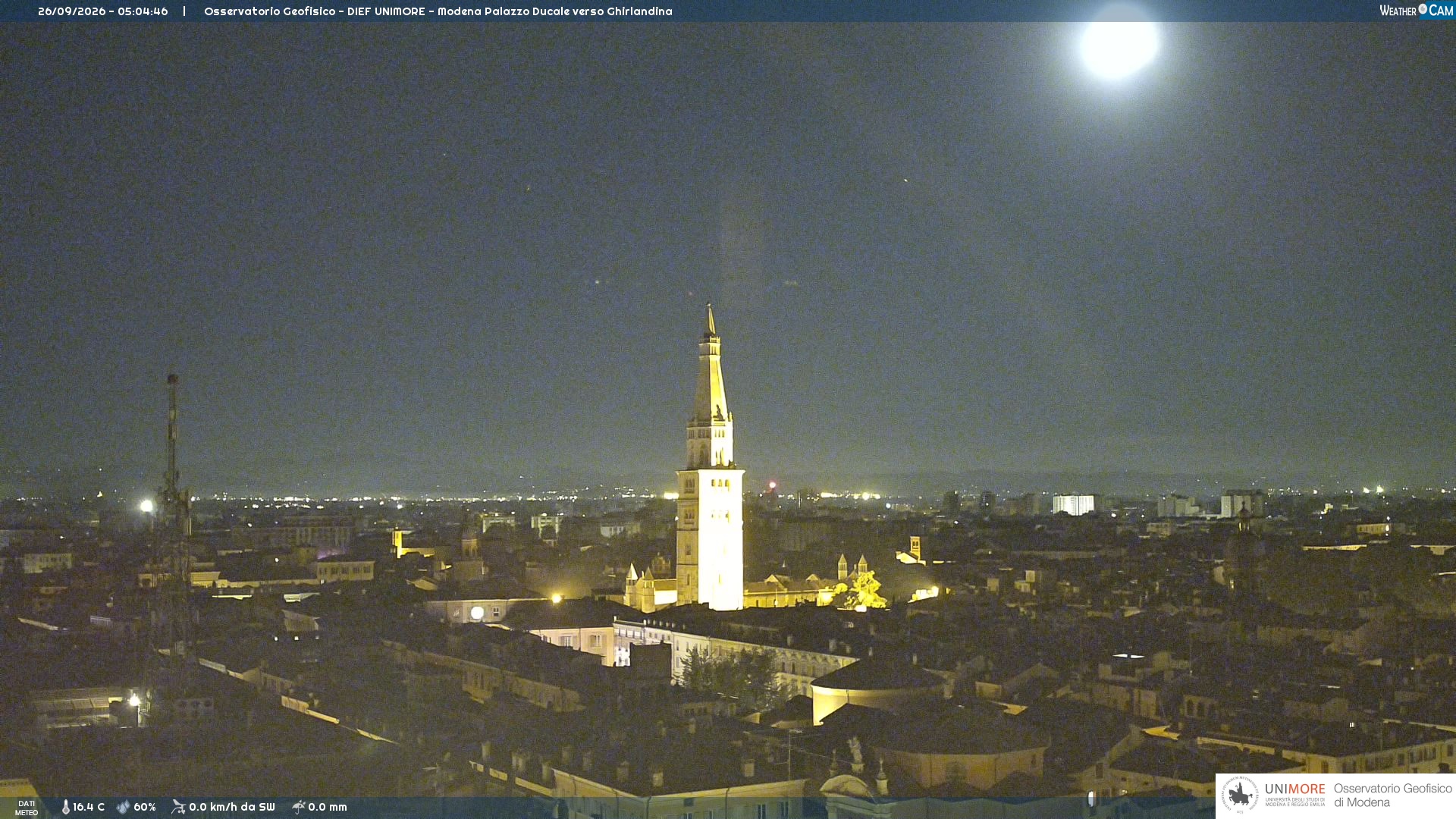Click the 60% humidity value
Viewport: 1456px width, 819px height.
(145, 807)
